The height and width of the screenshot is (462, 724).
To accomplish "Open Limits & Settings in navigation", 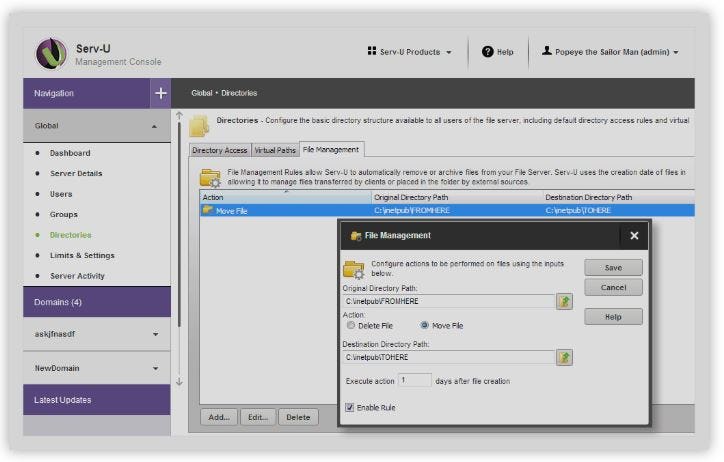I will [82, 255].
